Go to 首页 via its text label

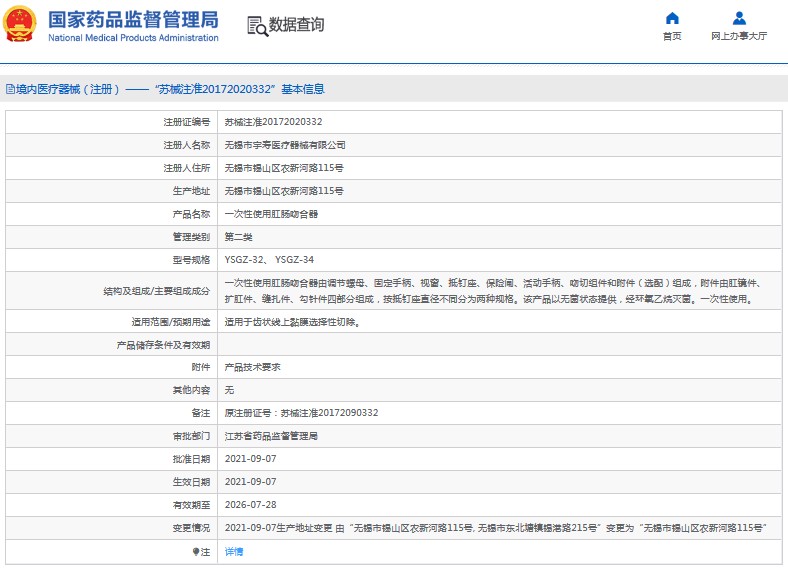point(672,36)
